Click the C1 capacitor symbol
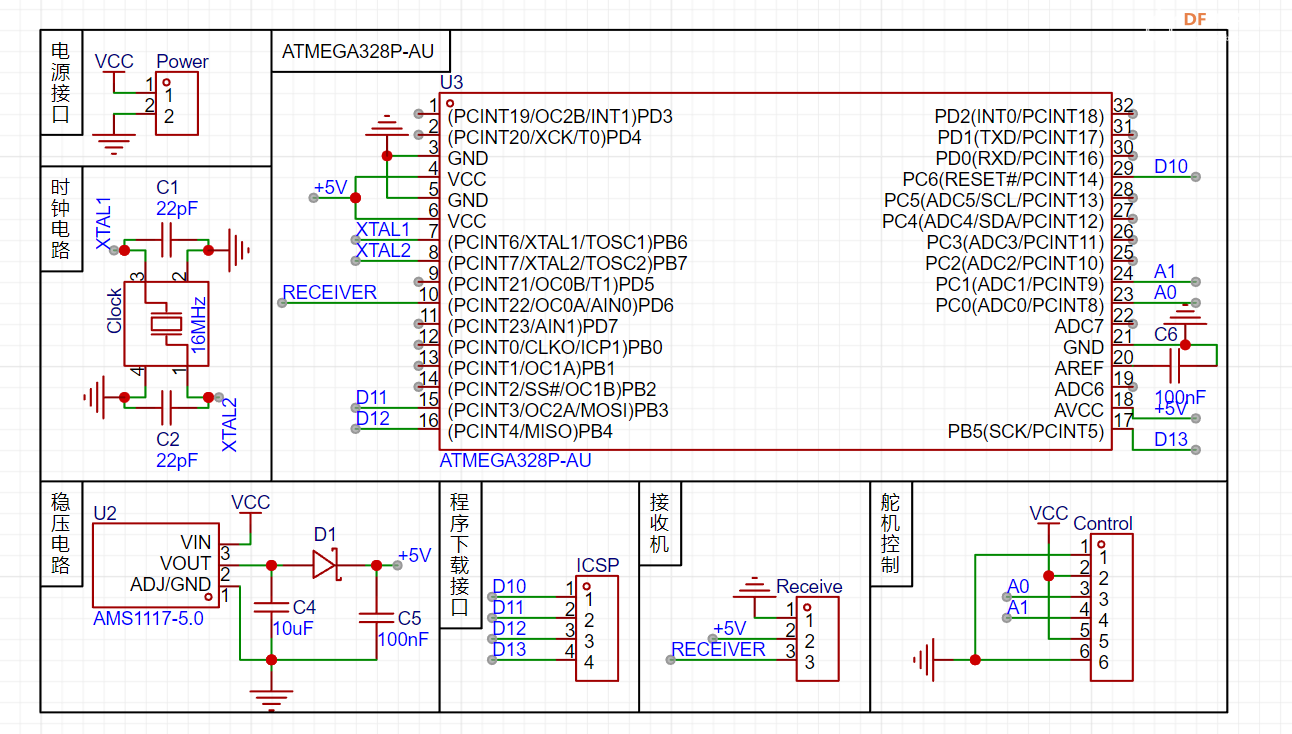1292x734 pixels. point(167,238)
